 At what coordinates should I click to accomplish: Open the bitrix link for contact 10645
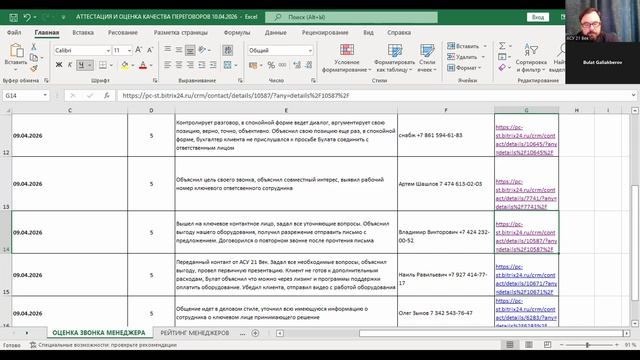[526, 140]
